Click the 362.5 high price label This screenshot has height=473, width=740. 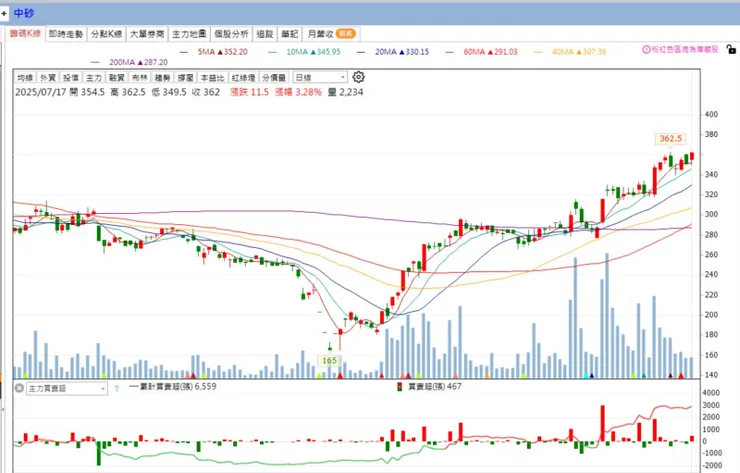coord(671,138)
